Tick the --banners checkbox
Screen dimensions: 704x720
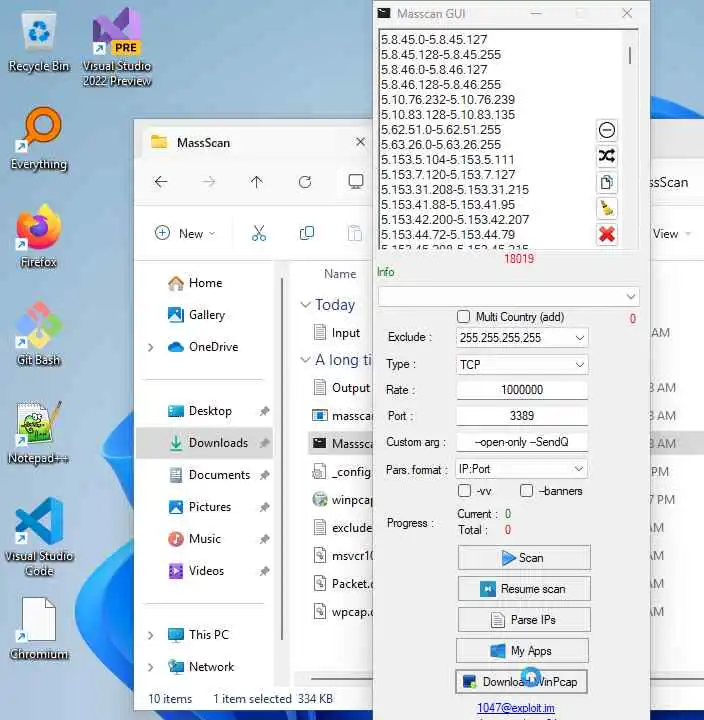[x=526, y=491]
